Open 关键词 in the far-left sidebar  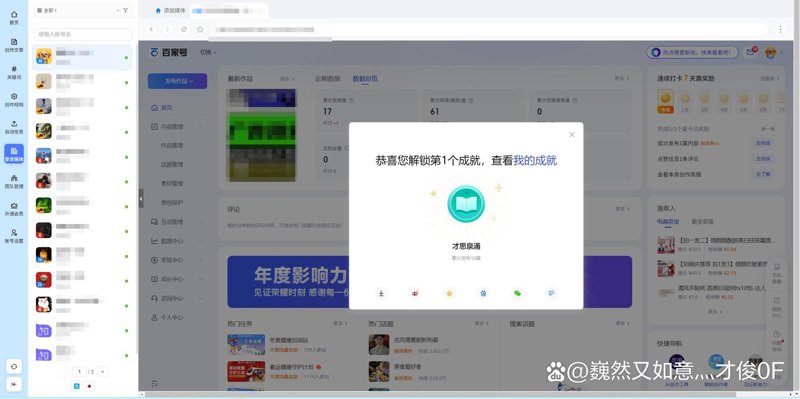(14, 72)
